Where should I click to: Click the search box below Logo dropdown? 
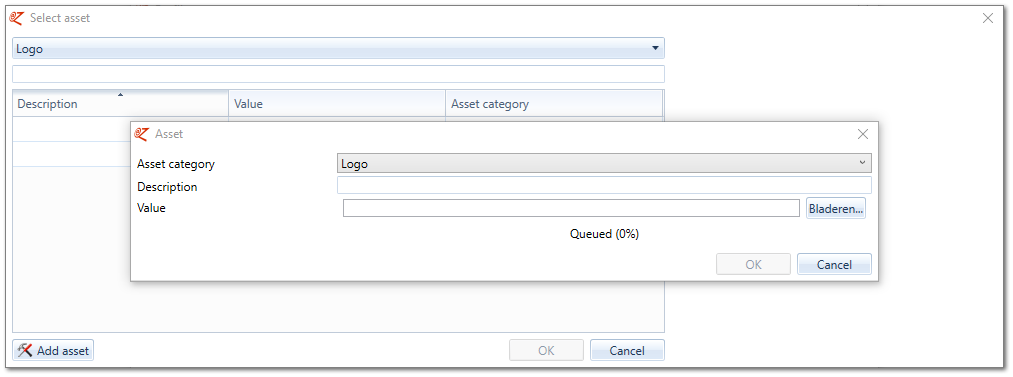click(339, 74)
